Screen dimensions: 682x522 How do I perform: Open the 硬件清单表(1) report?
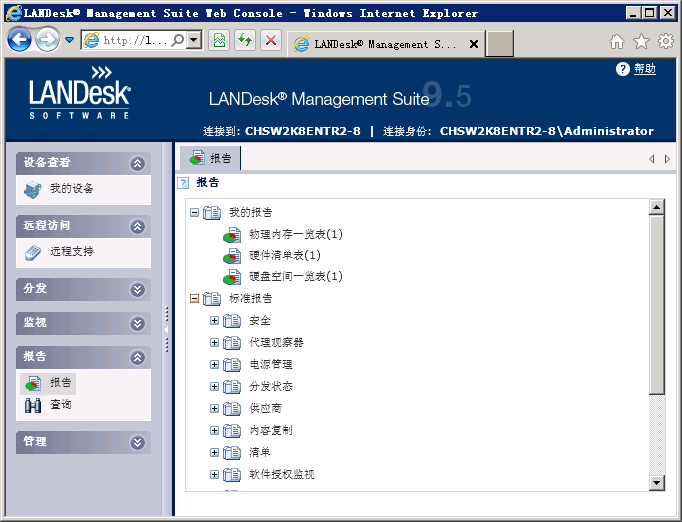[285, 255]
